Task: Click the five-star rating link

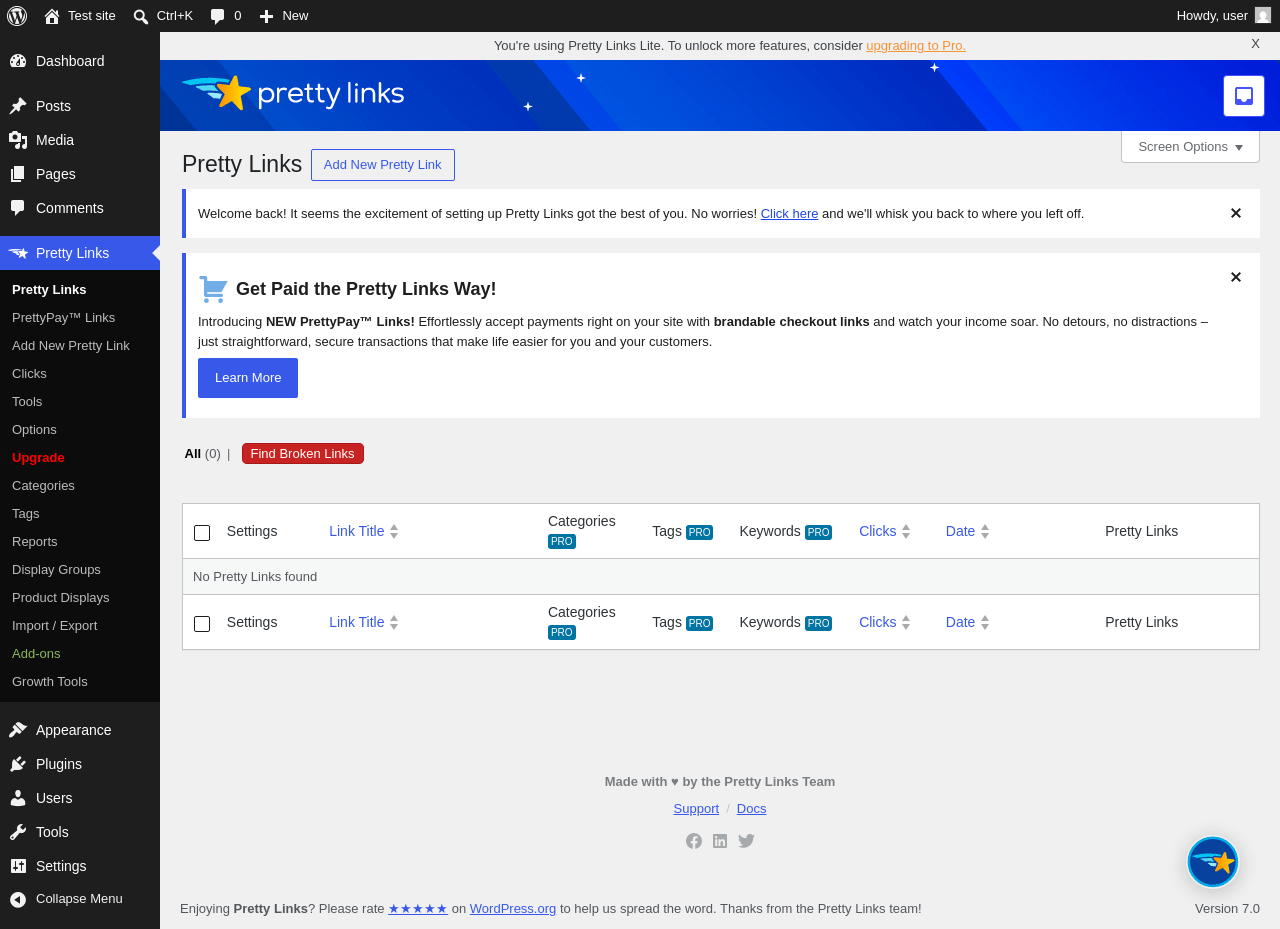Action: pos(418,908)
